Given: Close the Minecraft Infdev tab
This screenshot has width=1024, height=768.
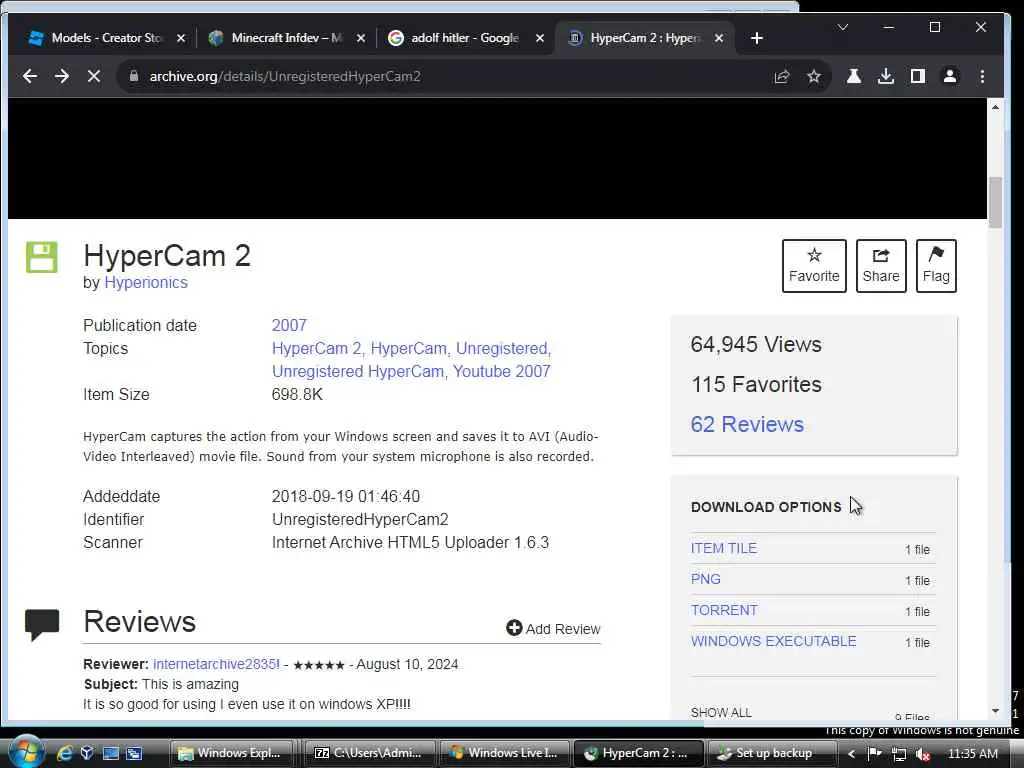Looking at the screenshot, I should 360,39.
